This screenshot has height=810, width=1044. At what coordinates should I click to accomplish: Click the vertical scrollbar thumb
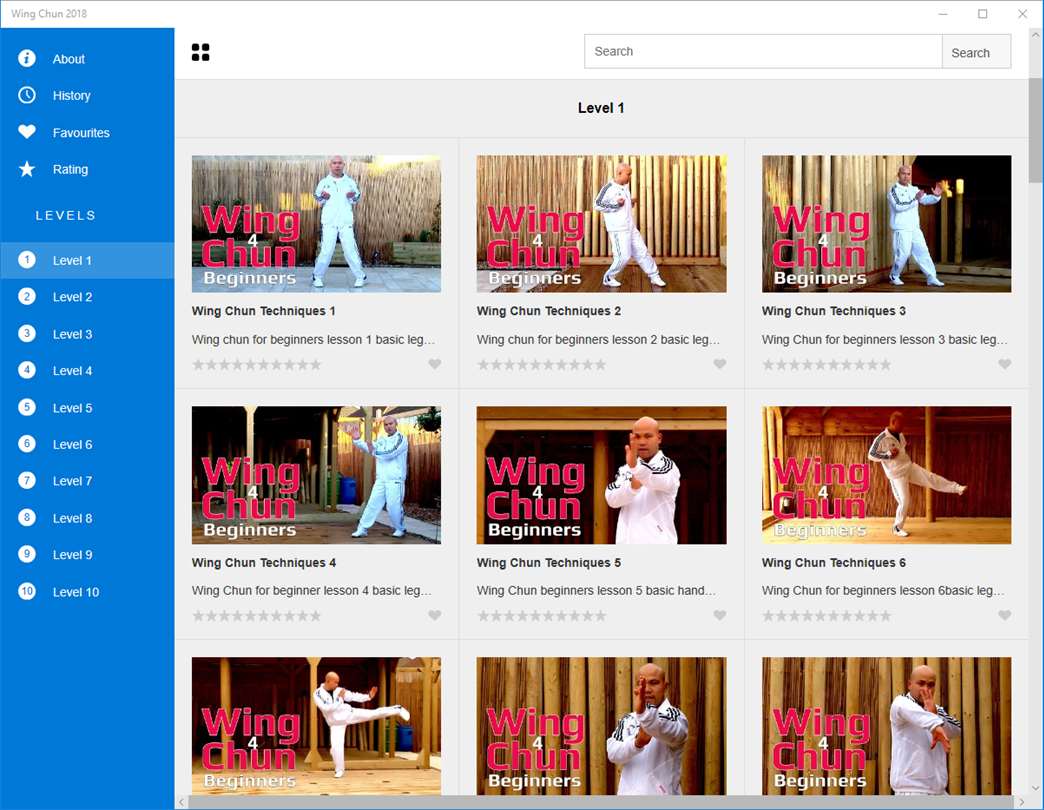pos(1035,130)
